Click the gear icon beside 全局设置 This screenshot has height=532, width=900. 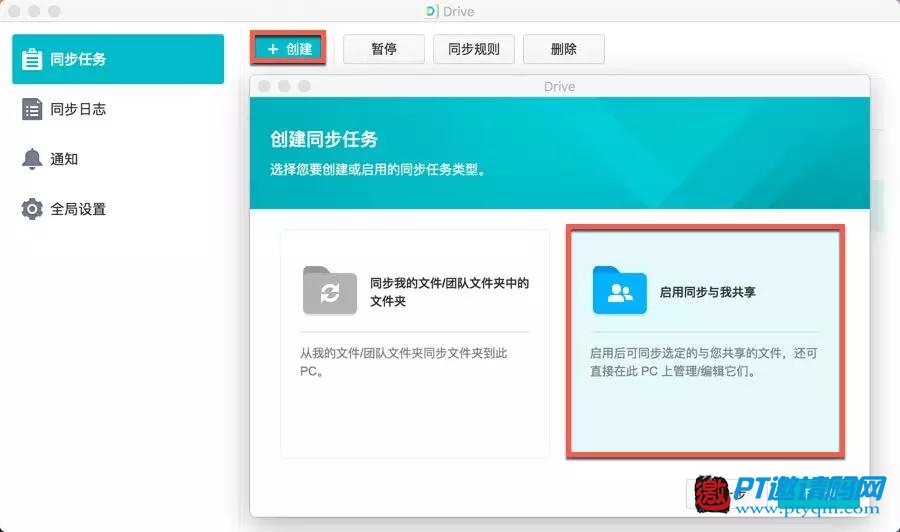32,209
